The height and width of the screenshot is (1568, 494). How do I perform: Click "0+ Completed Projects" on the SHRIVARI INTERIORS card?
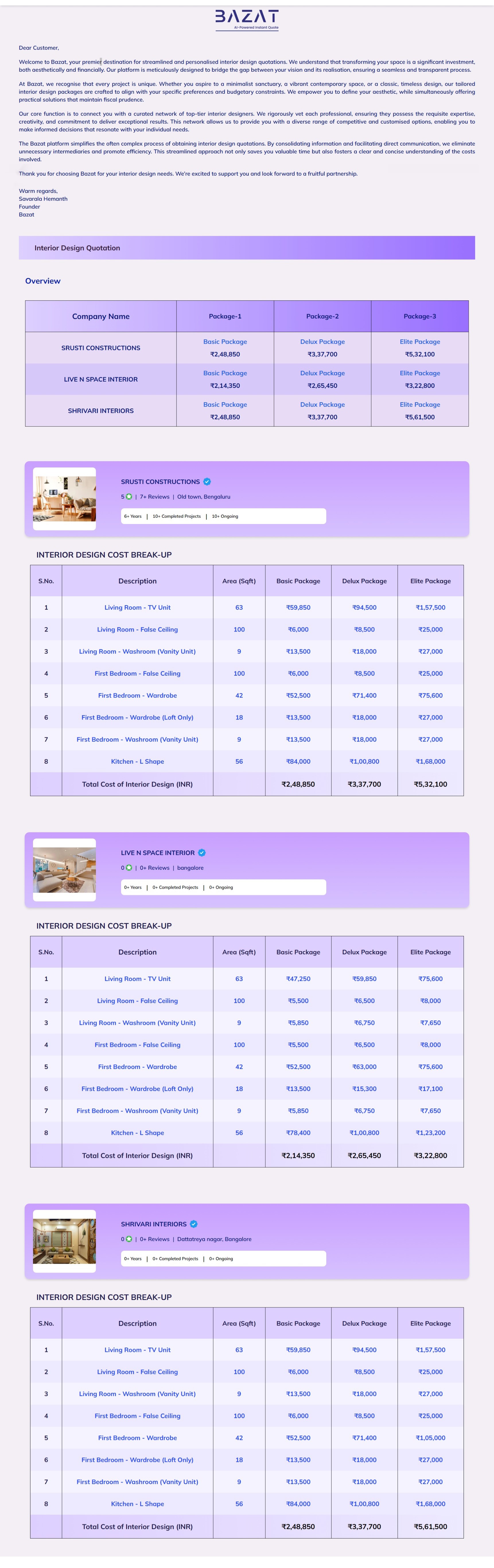[176, 1259]
